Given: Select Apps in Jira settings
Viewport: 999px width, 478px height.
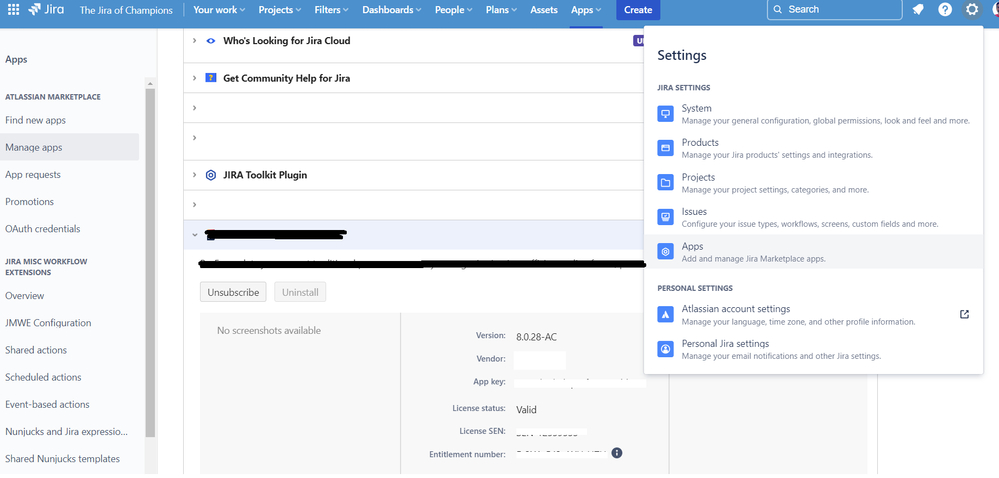Looking at the screenshot, I should [814, 252].
